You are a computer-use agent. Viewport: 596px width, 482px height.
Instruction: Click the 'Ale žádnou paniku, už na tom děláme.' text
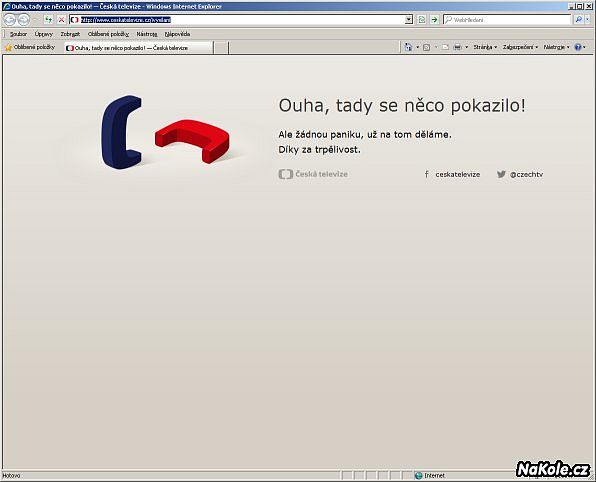(365, 135)
